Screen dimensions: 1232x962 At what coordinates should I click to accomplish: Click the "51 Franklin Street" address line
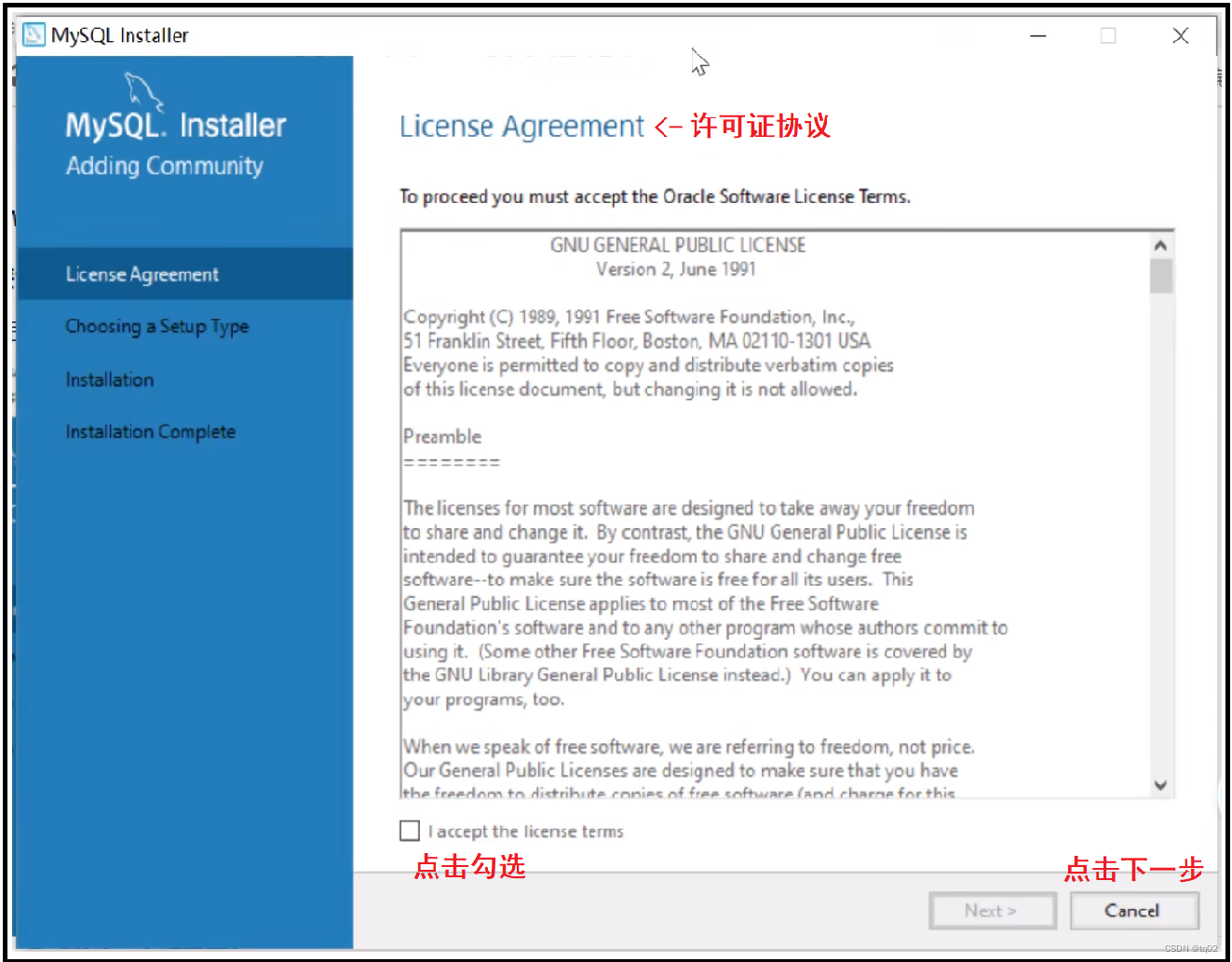click(637, 341)
